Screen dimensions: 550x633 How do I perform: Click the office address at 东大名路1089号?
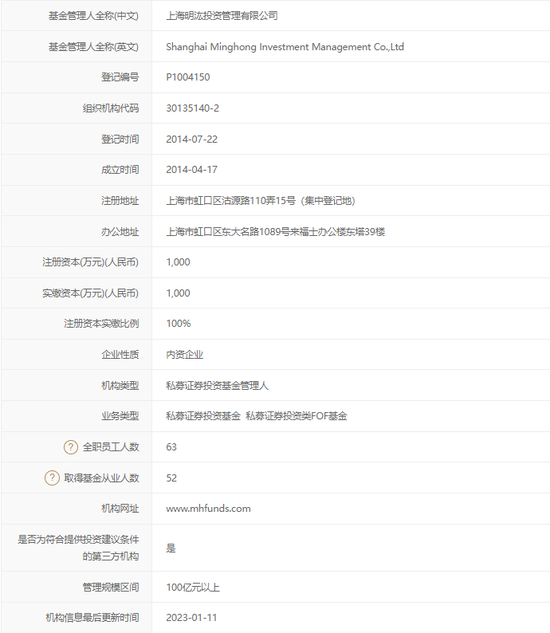coord(275,232)
